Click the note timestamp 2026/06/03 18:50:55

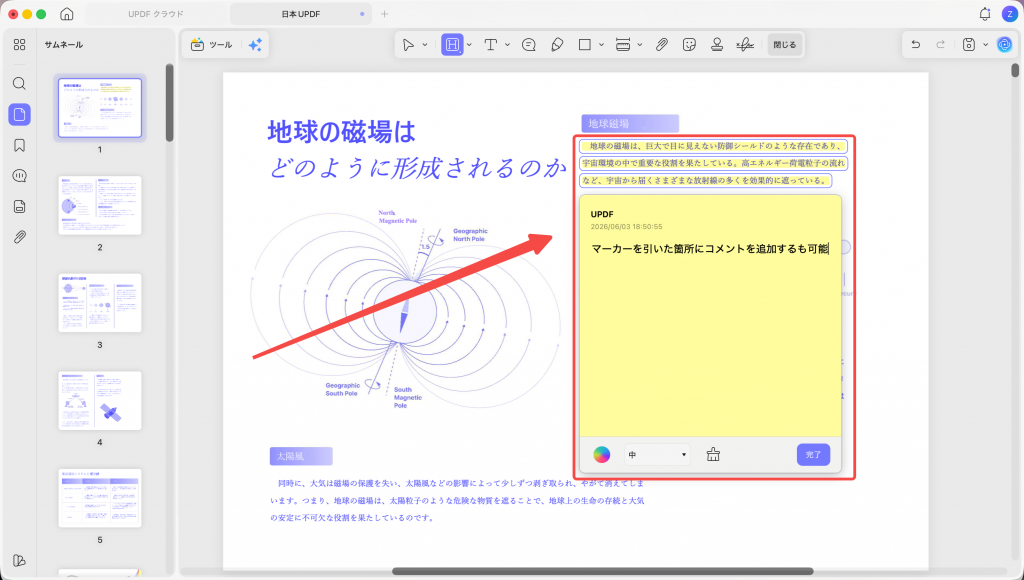click(x=626, y=227)
